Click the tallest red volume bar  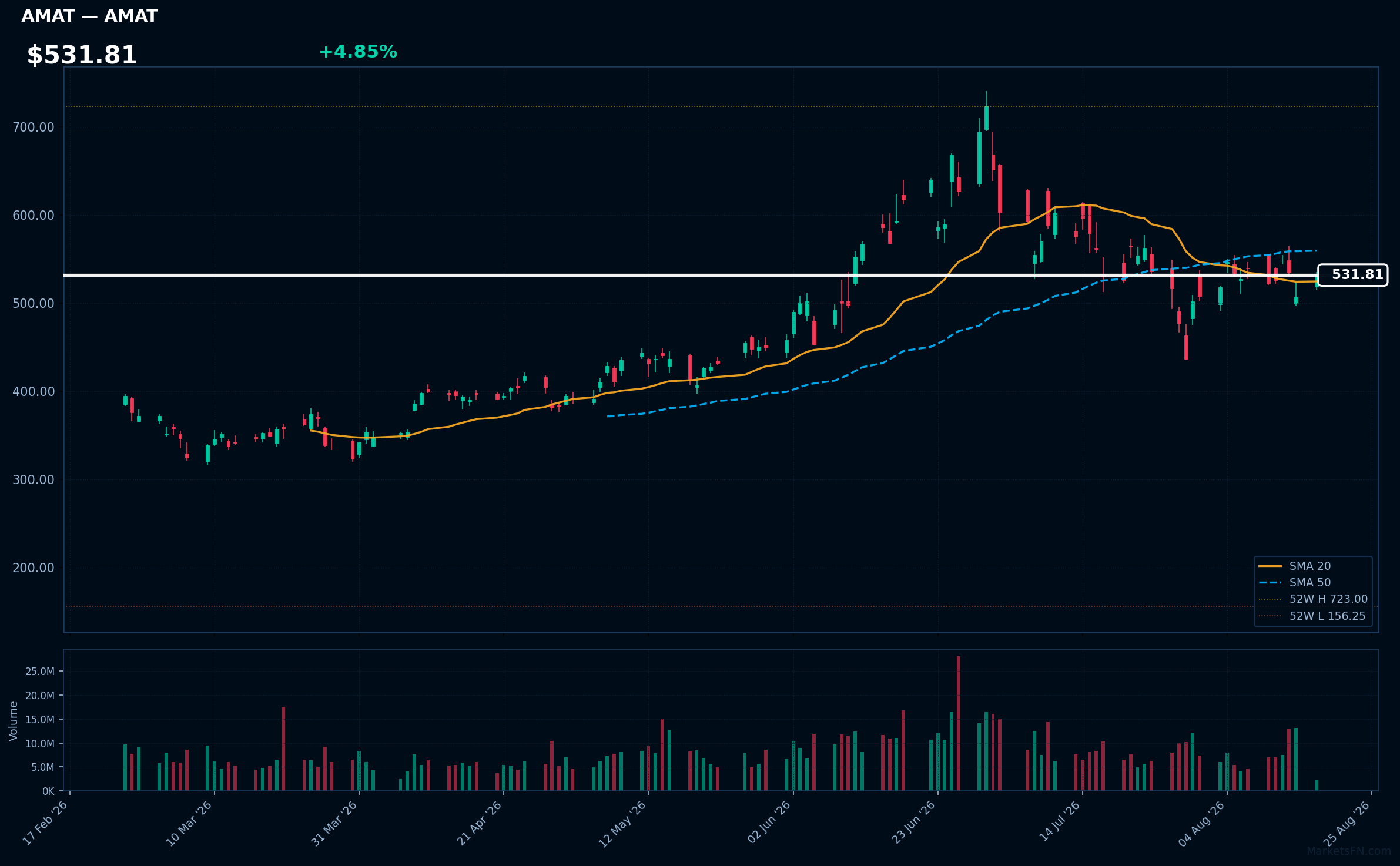pyautogui.click(x=959, y=723)
